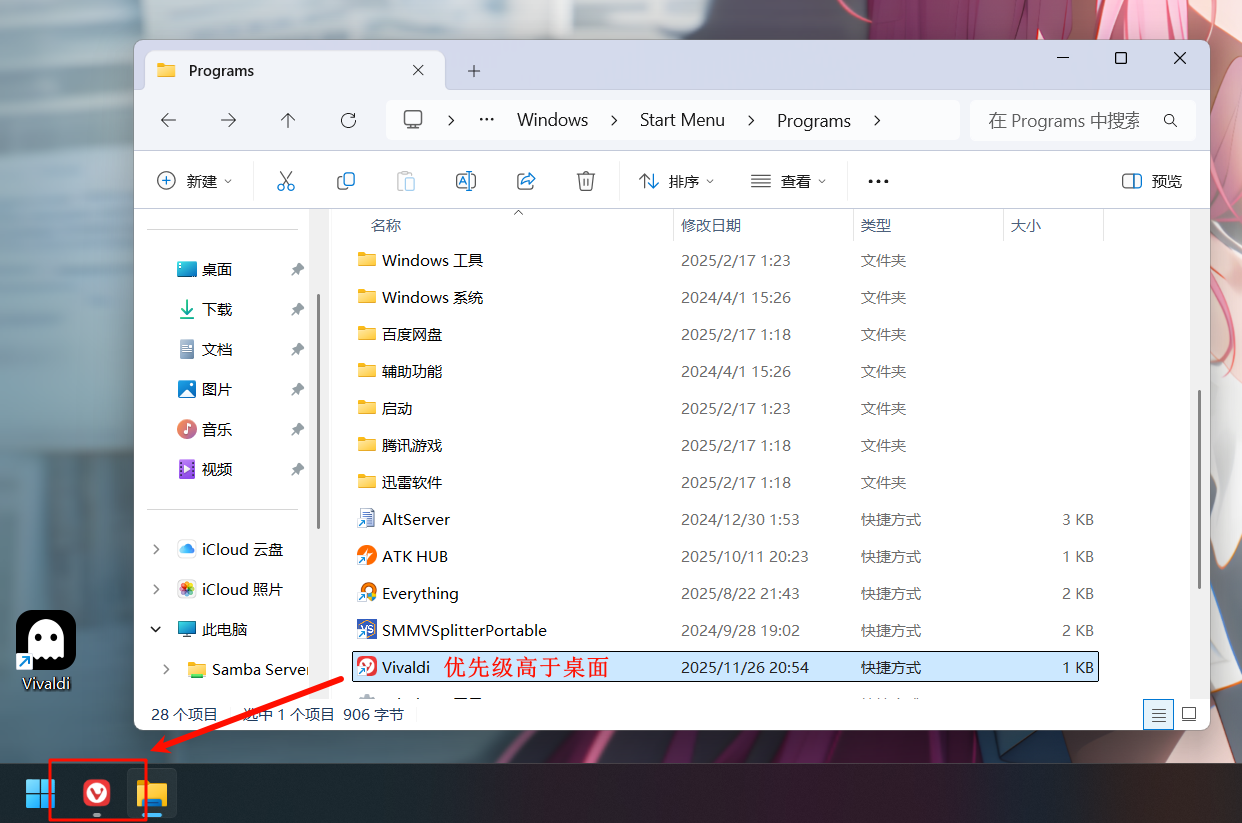Expand the iCloud 云盘 tree node
Screen dimensions: 1242x823
[156, 549]
